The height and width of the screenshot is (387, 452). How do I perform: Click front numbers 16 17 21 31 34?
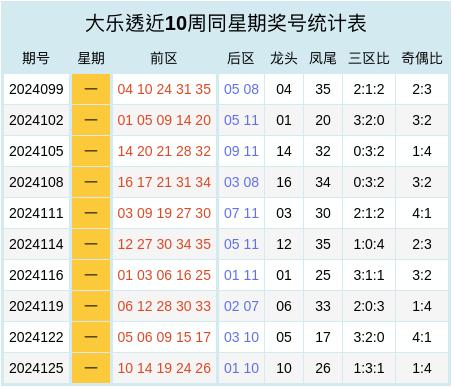pyautogui.click(x=164, y=182)
